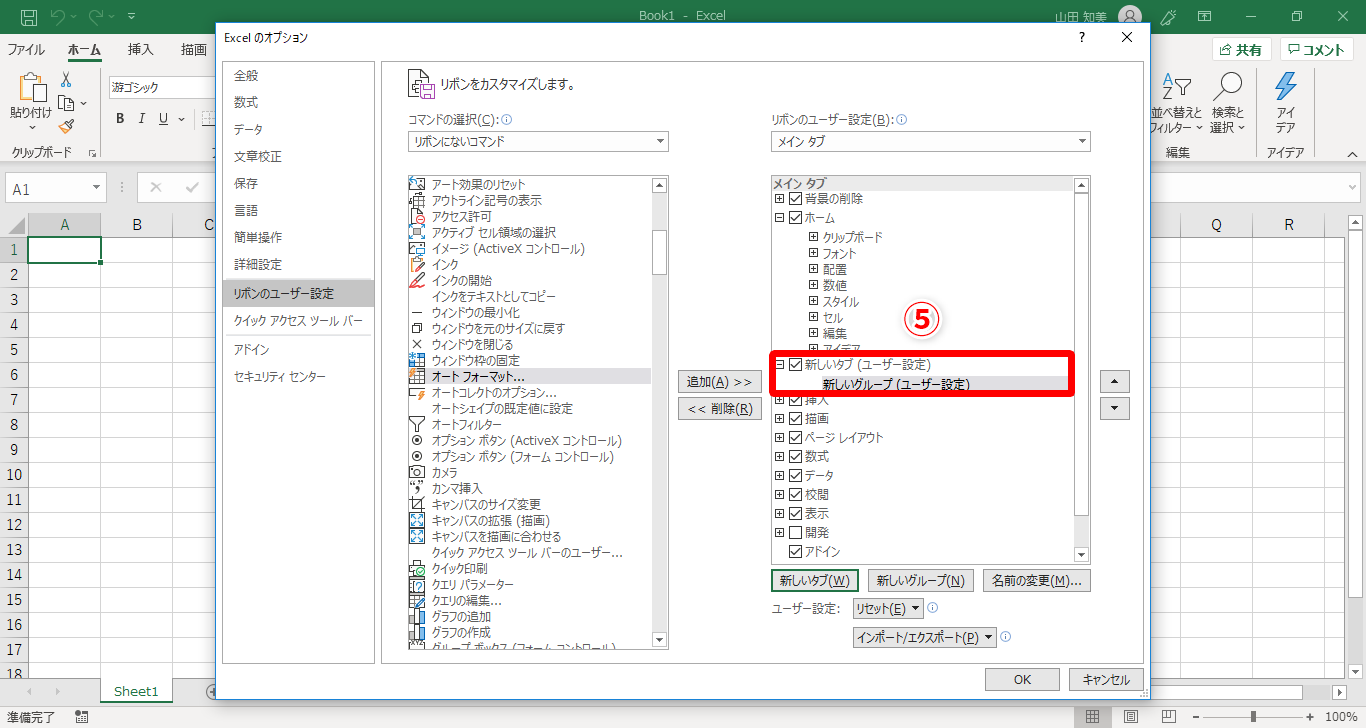1366x728 pixels.
Task: Select 詳細設定 in the options sidebar
Action: (x=258, y=264)
